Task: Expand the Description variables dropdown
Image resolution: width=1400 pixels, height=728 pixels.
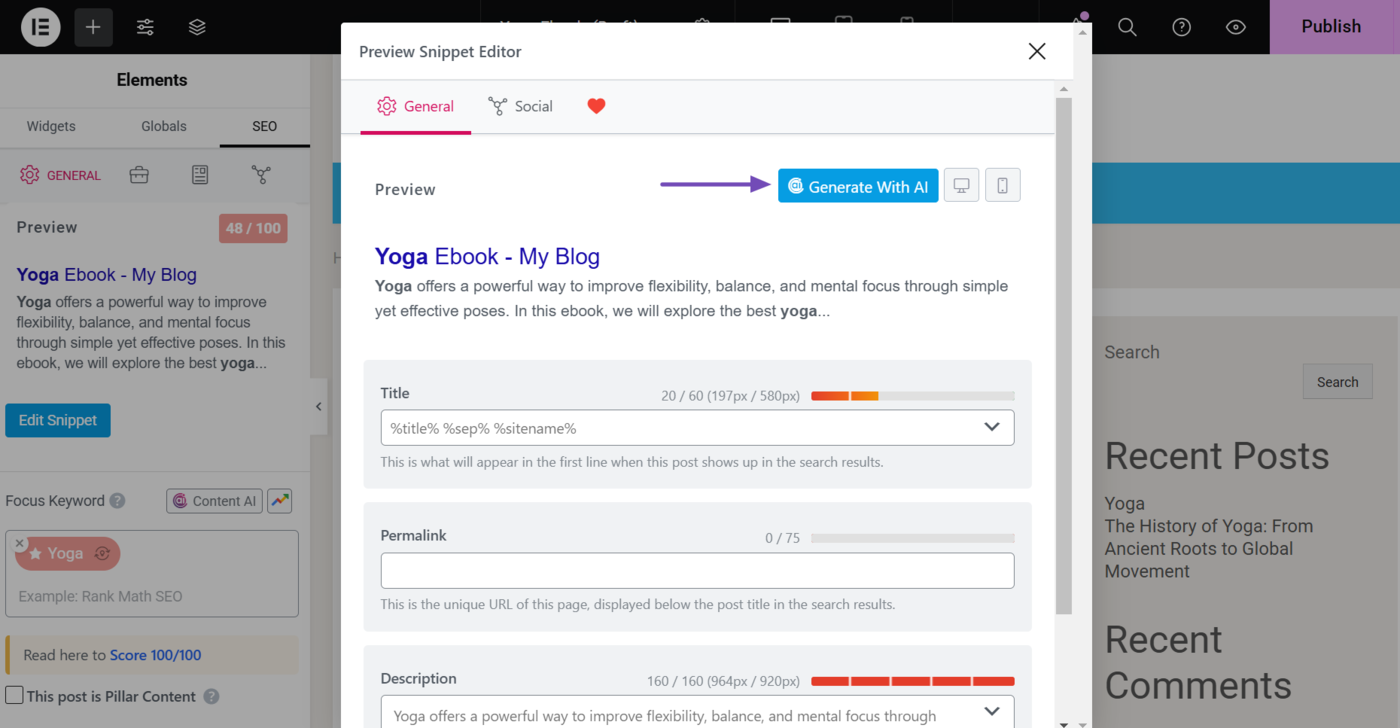Action: pyautogui.click(x=991, y=711)
